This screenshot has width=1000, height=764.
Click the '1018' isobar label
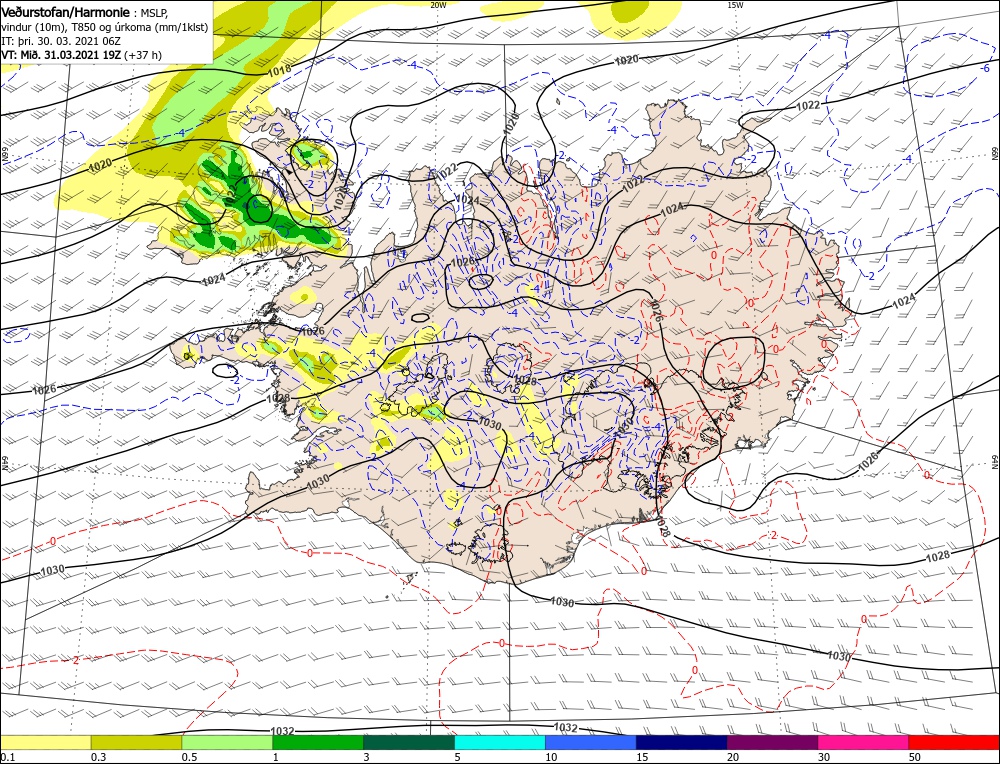(279, 69)
